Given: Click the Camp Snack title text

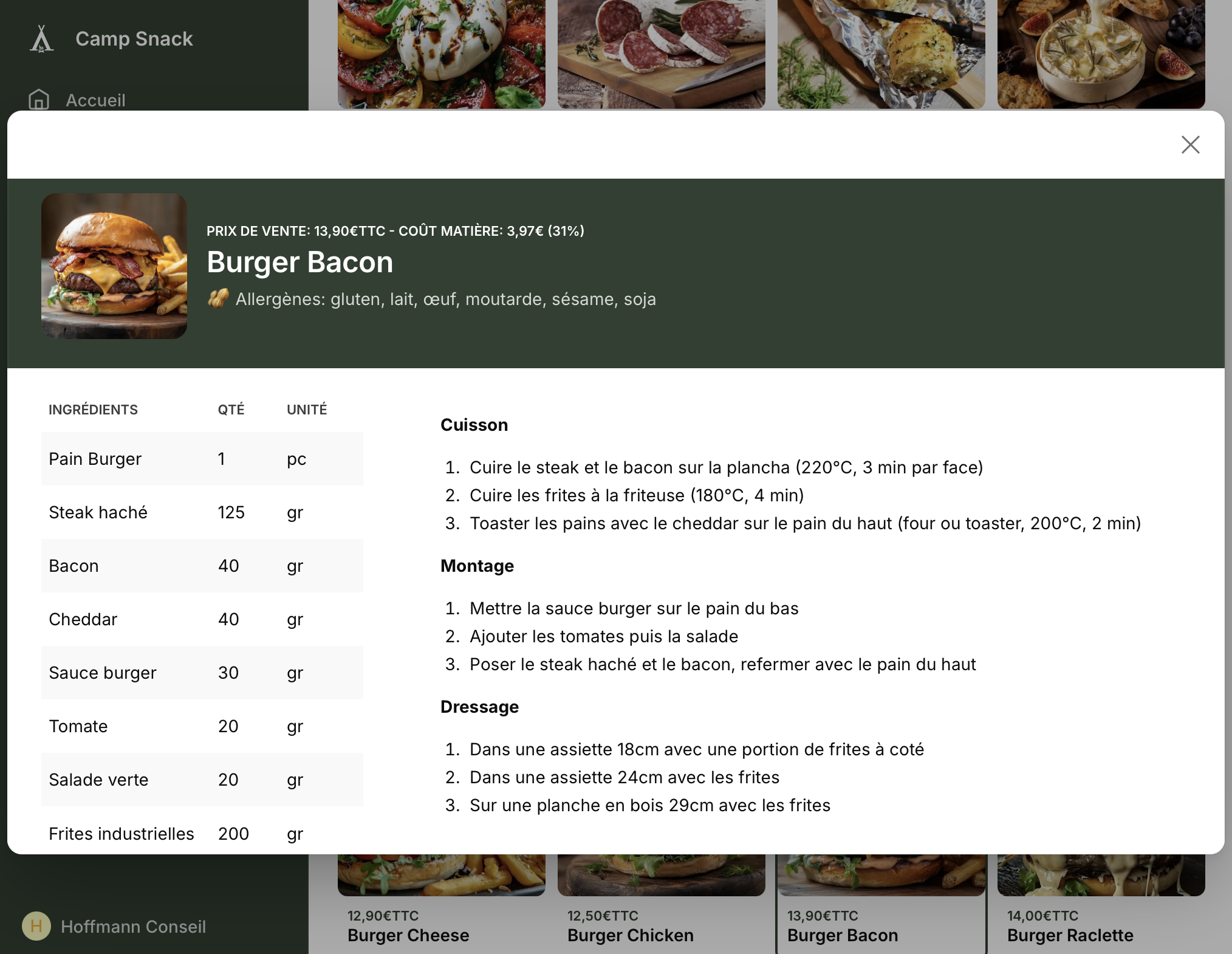Looking at the screenshot, I should (x=134, y=39).
